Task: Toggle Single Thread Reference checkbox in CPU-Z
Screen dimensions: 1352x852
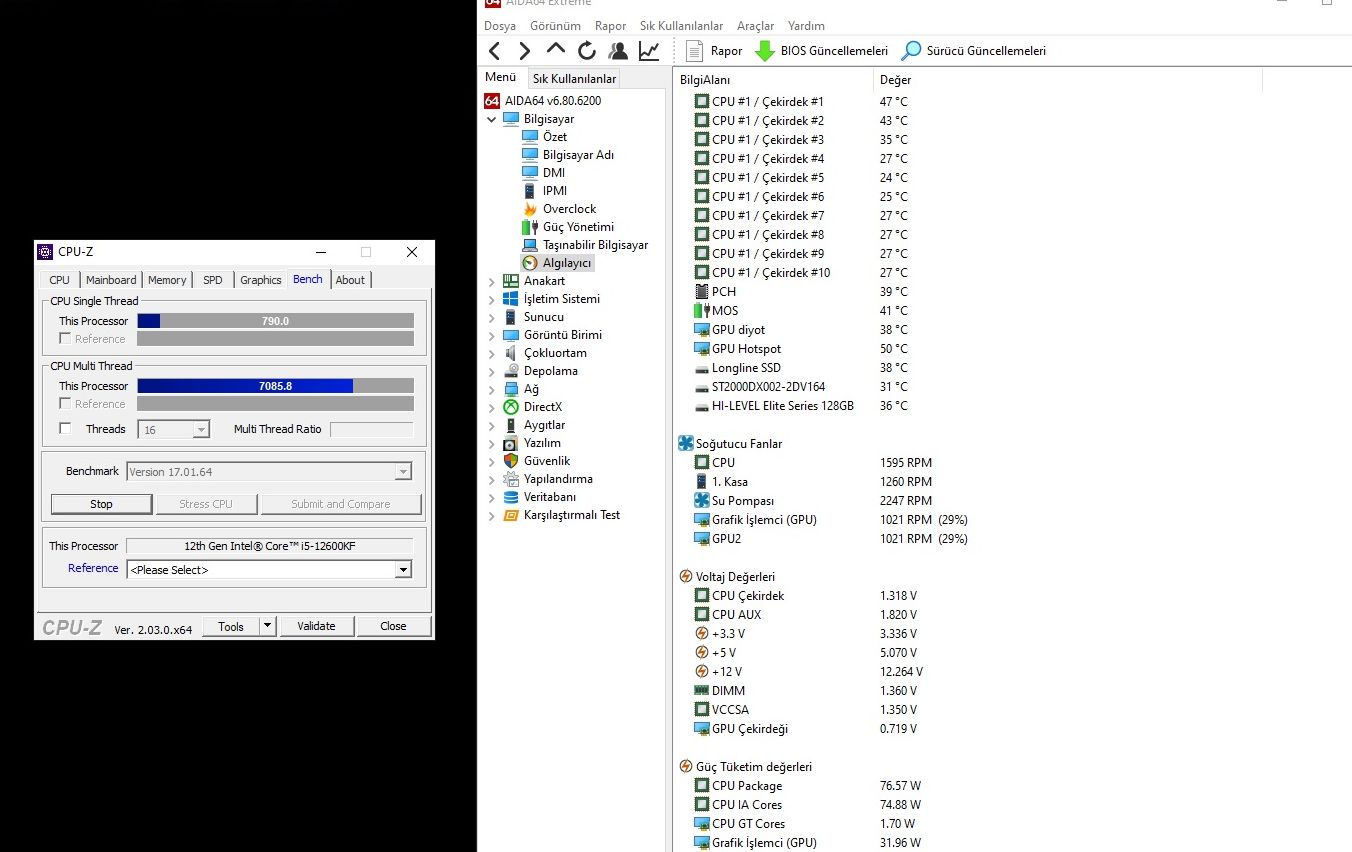Action: click(65, 339)
